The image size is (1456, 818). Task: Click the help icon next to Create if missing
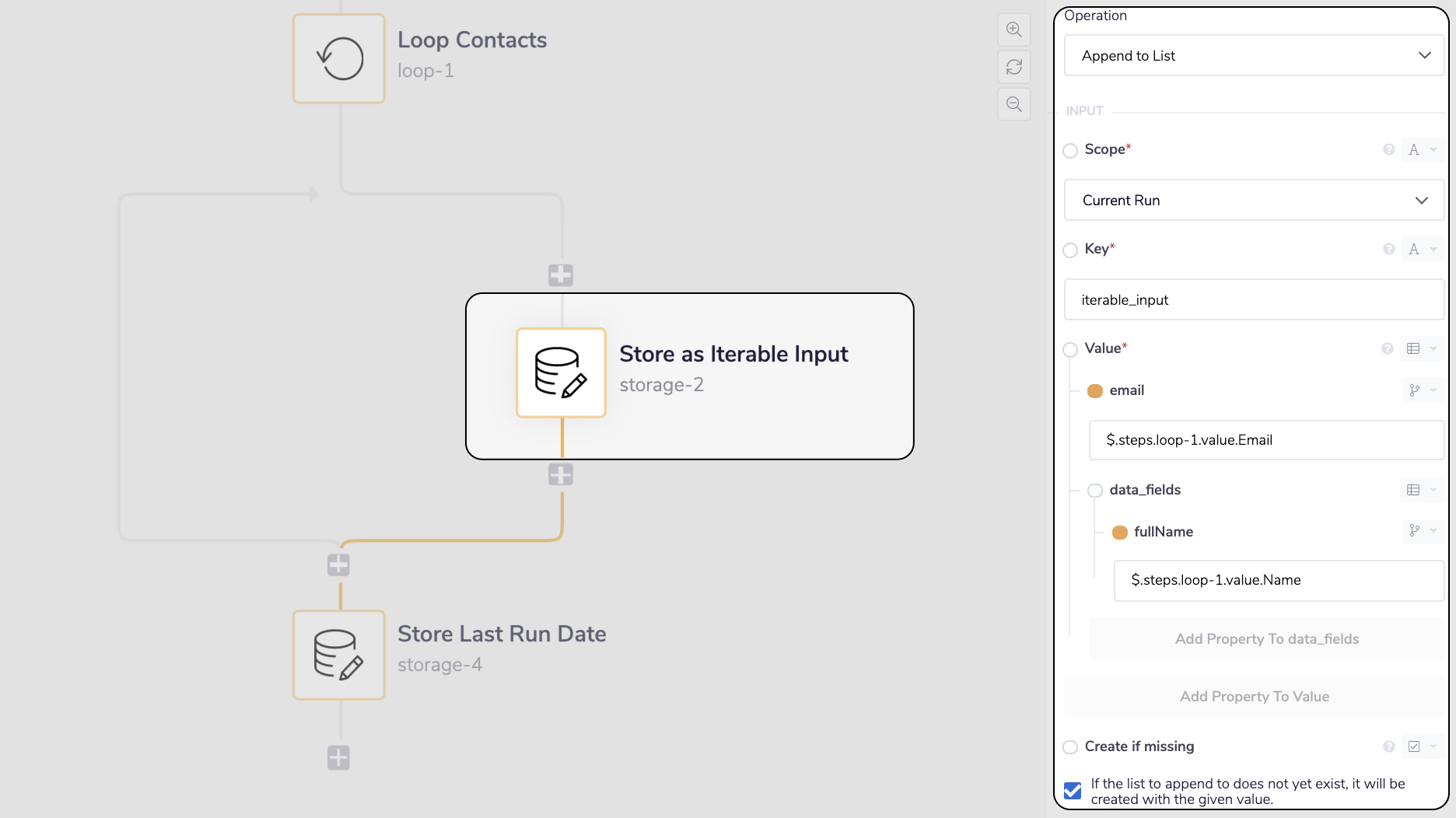pyautogui.click(x=1388, y=746)
